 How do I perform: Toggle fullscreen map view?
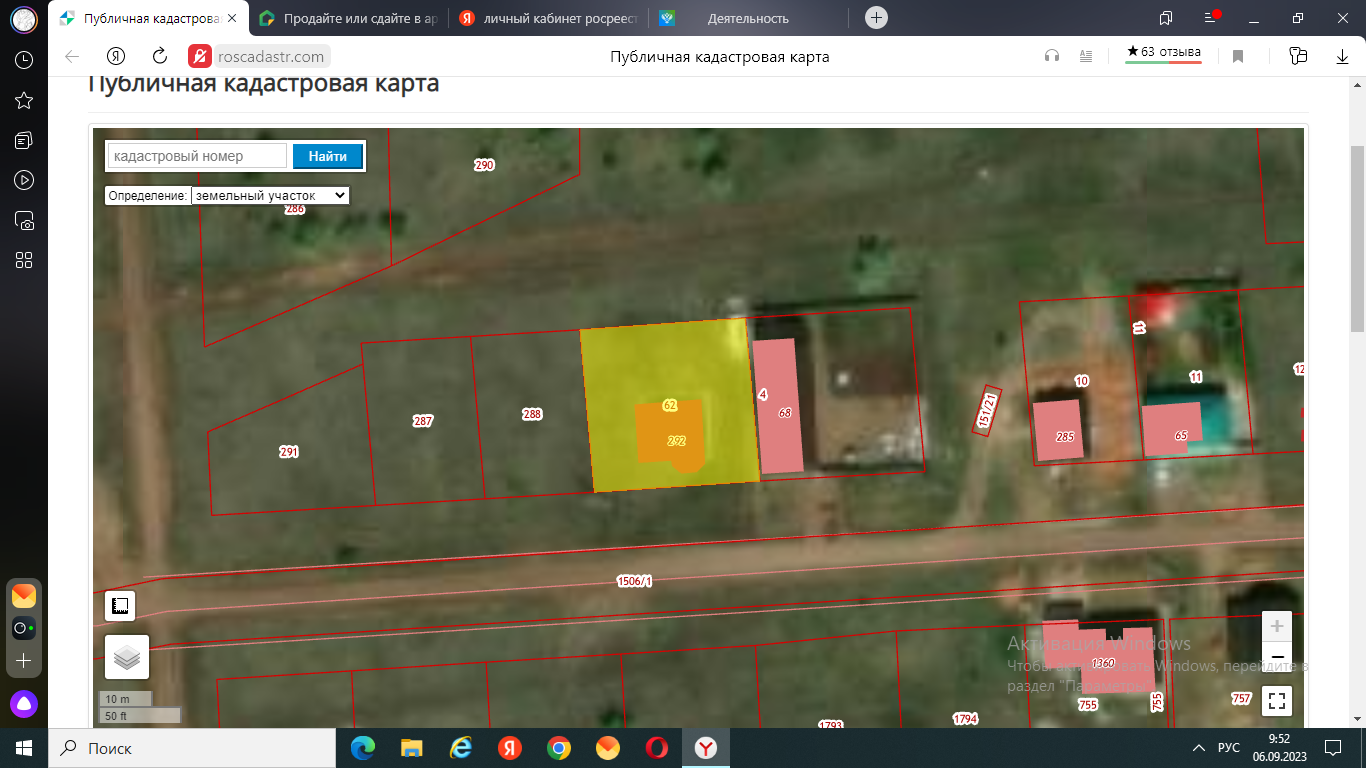tap(1277, 700)
